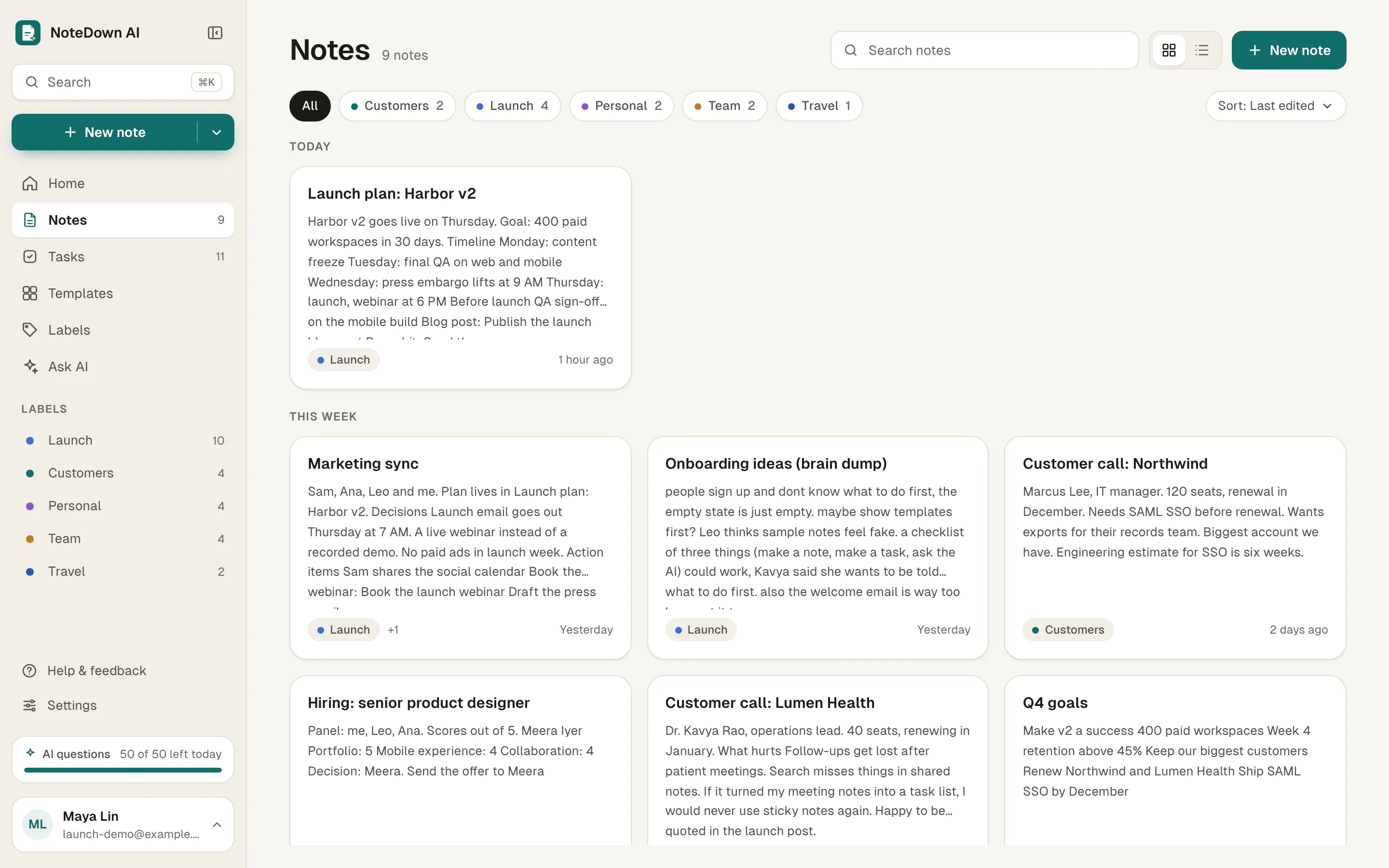The width and height of the screenshot is (1389, 868).
Task: Open the Launch plan: Harbor v2 note card
Action: click(460, 278)
